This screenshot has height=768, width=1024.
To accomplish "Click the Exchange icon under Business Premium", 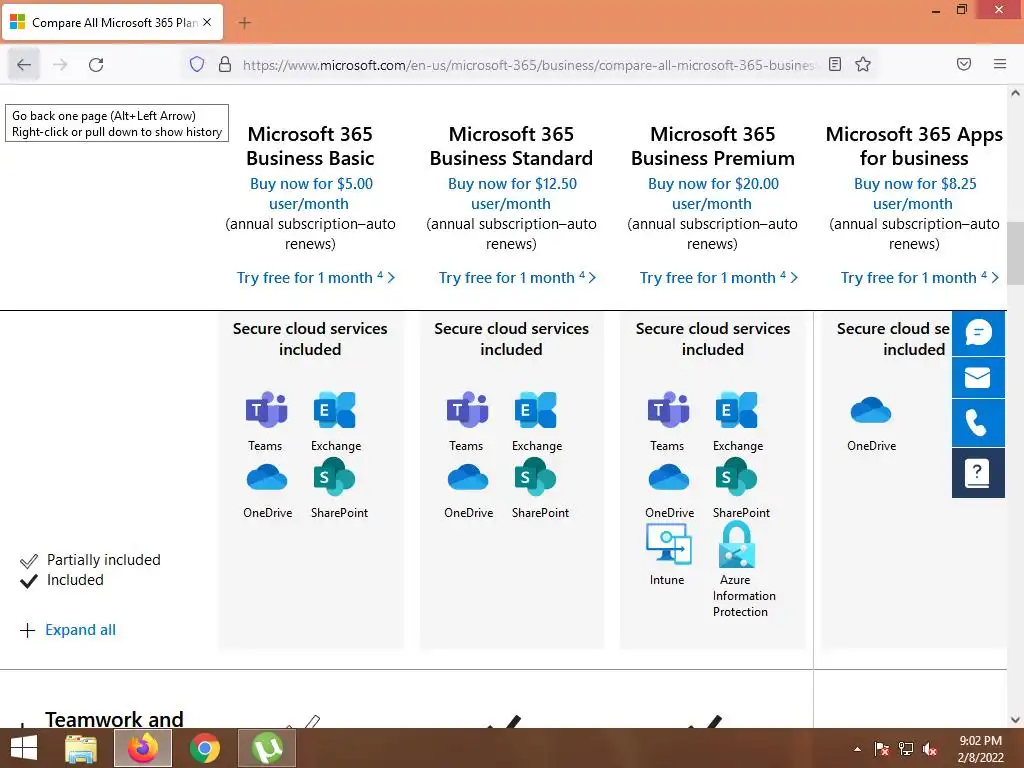I will [x=737, y=409].
